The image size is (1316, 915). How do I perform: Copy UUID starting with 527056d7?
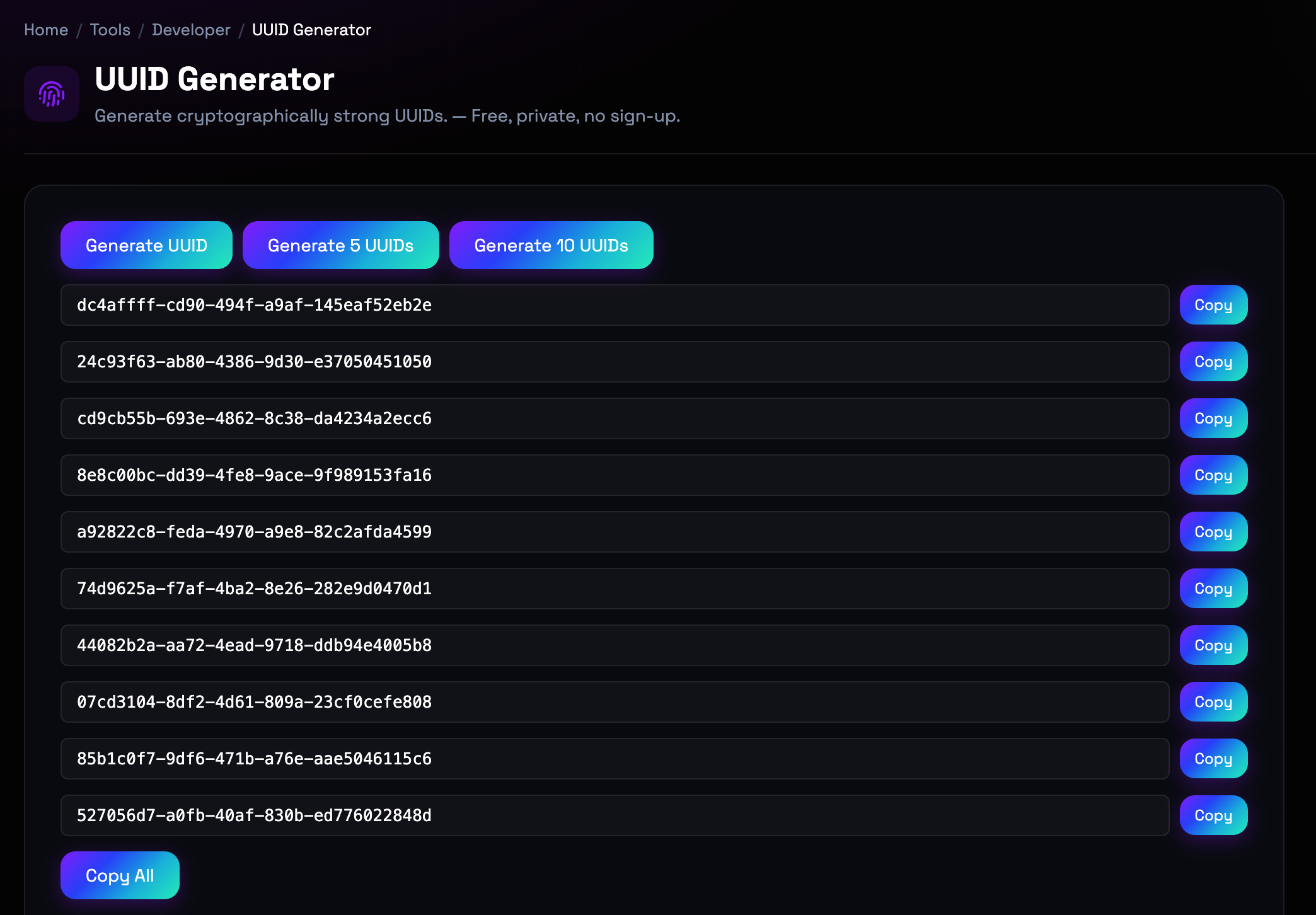1213,815
